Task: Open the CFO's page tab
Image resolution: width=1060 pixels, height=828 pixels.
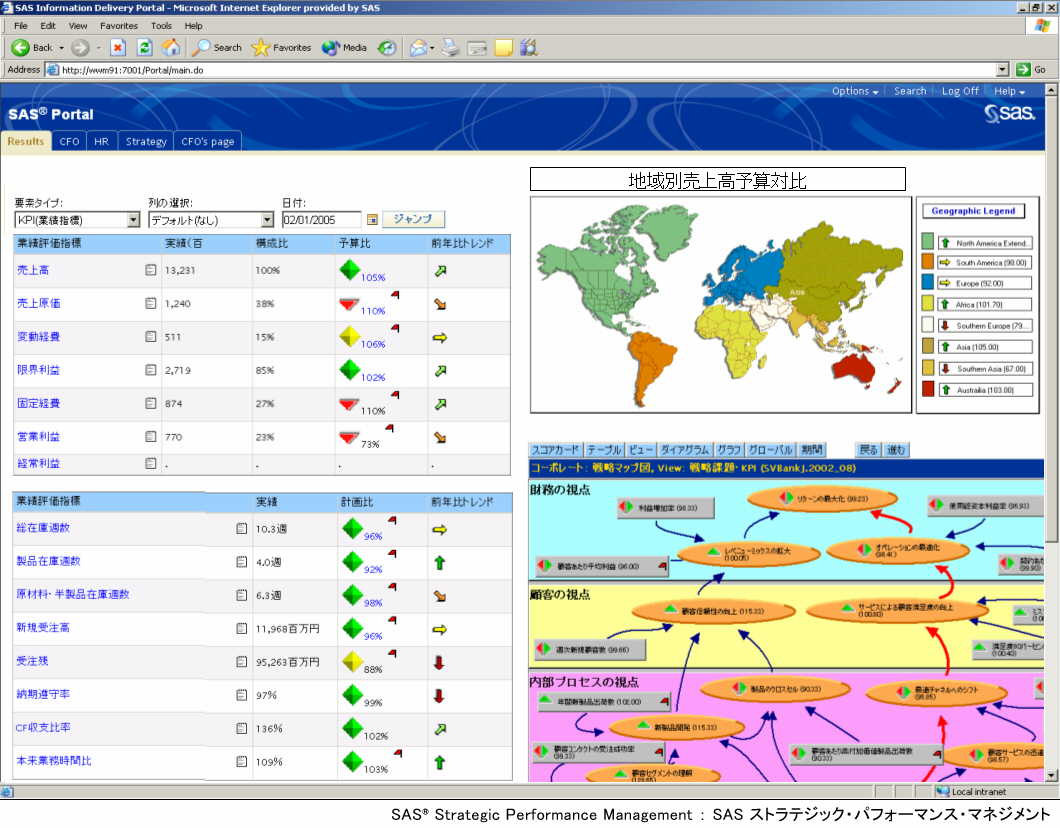Action: coord(208,141)
